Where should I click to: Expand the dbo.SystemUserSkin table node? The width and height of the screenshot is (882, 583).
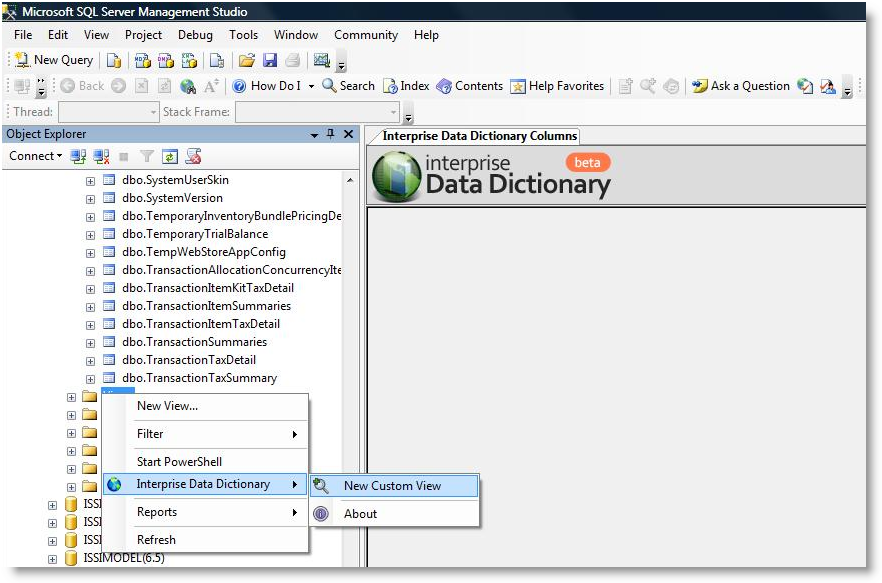point(90,181)
